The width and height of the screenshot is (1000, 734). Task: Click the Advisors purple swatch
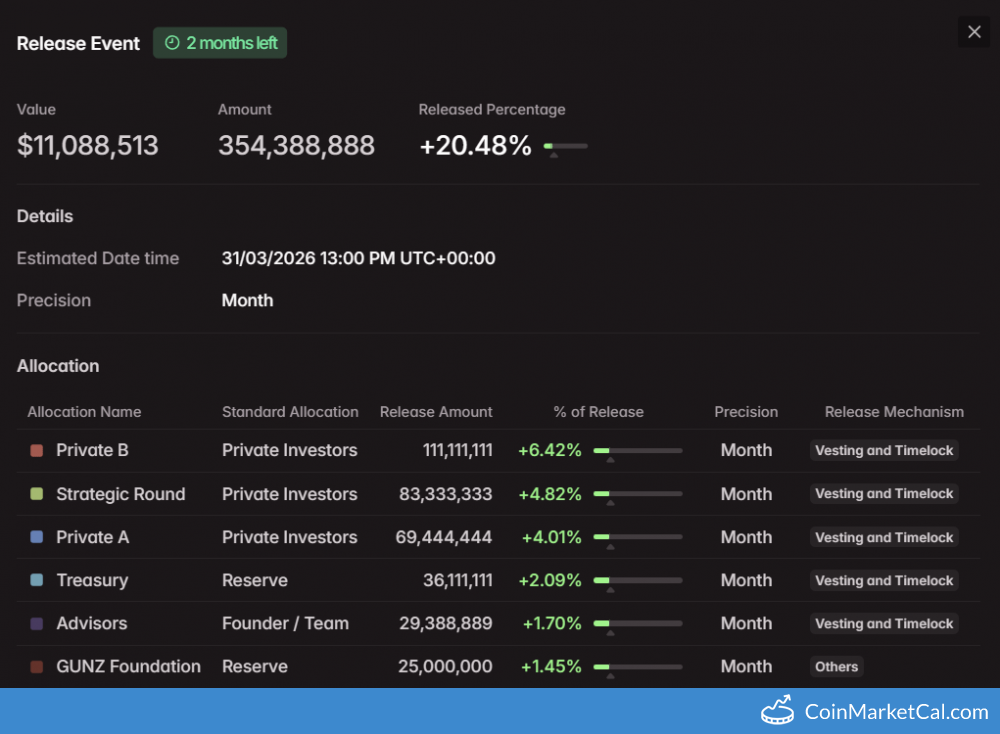click(x=37, y=623)
